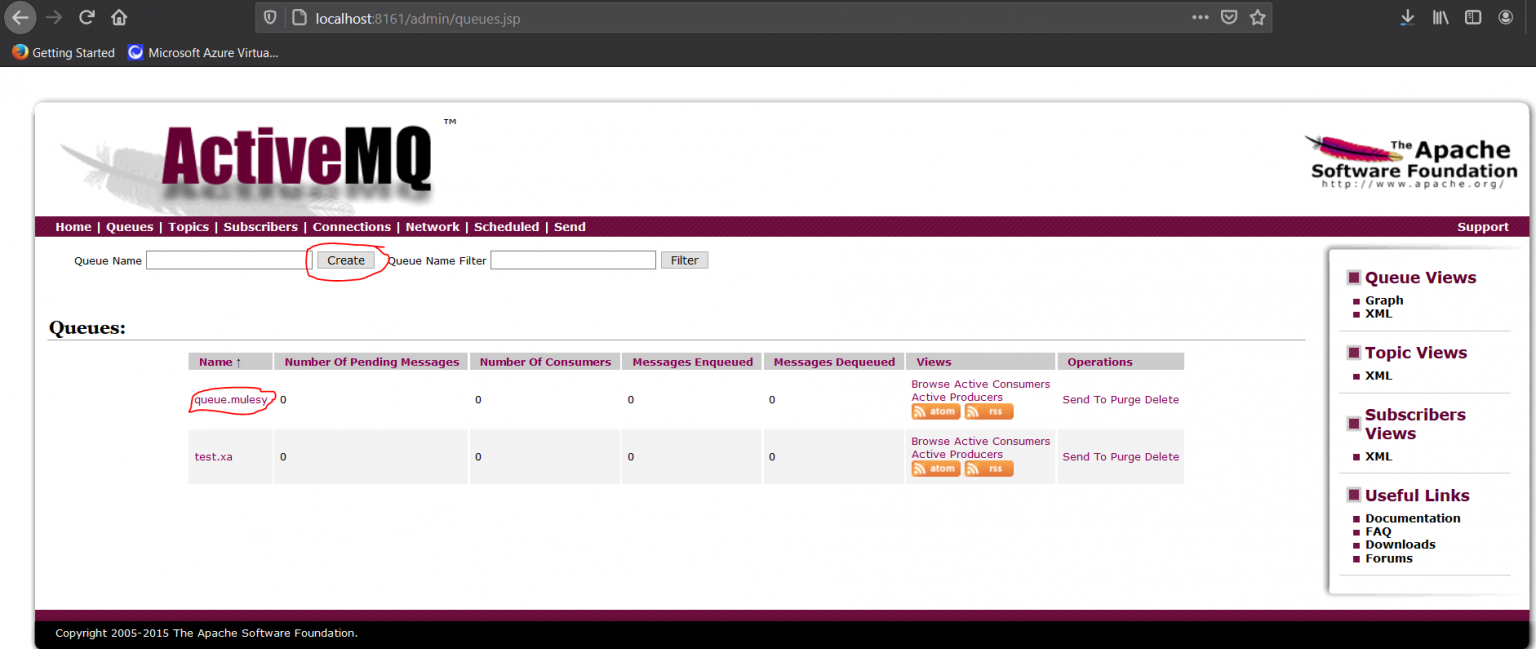1536x649 pixels.
Task: Click in the Queue Name input field
Action: (228, 260)
